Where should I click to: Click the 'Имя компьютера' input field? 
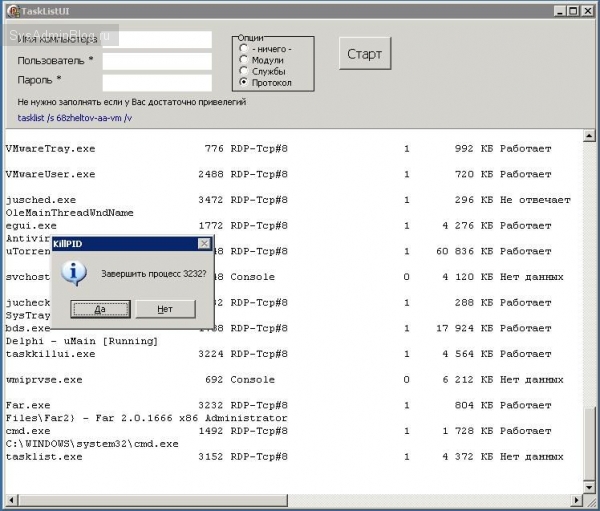pyautogui.click(x=157, y=39)
